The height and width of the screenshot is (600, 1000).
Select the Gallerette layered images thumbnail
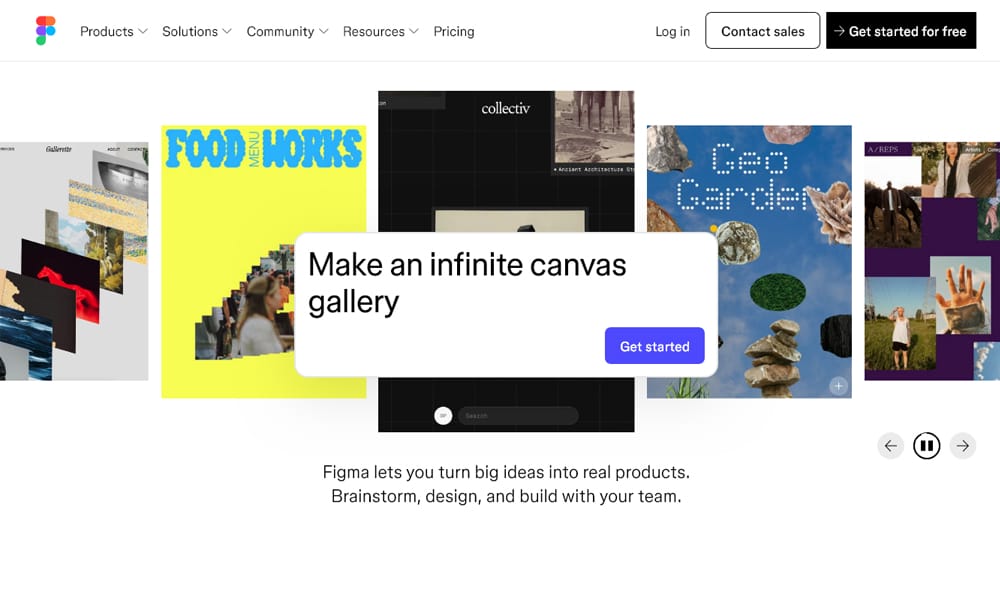[x=74, y=261]
